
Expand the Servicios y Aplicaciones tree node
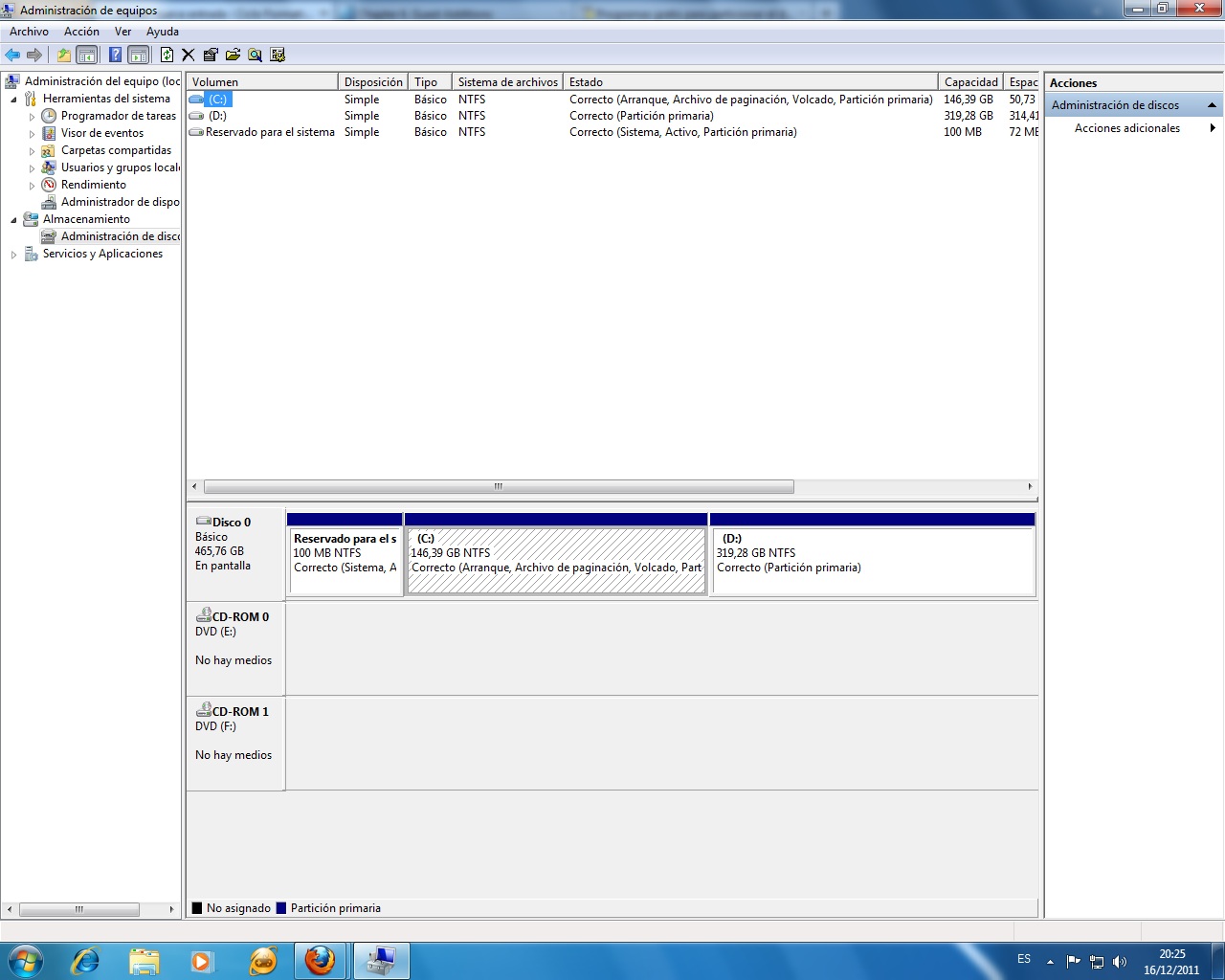(x=13, y=255)
